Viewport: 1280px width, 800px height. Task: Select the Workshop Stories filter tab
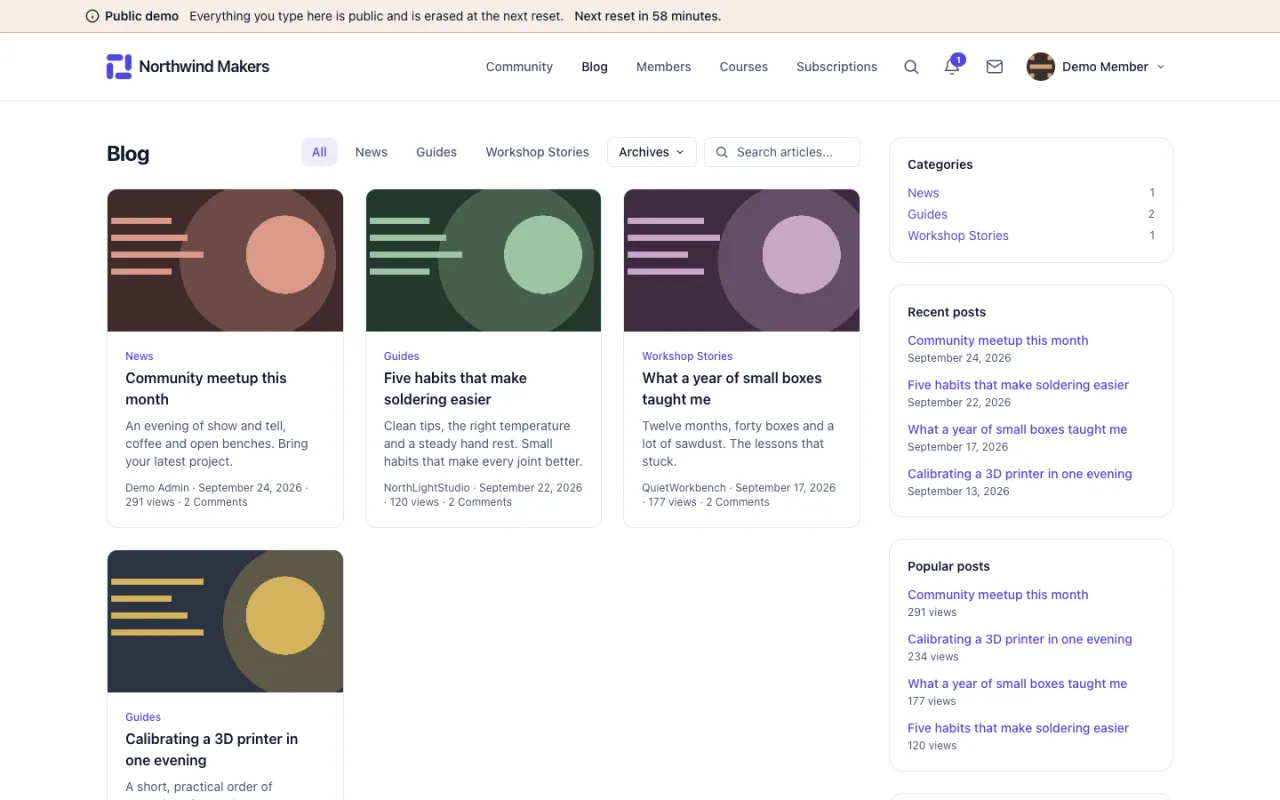(537, 152)
